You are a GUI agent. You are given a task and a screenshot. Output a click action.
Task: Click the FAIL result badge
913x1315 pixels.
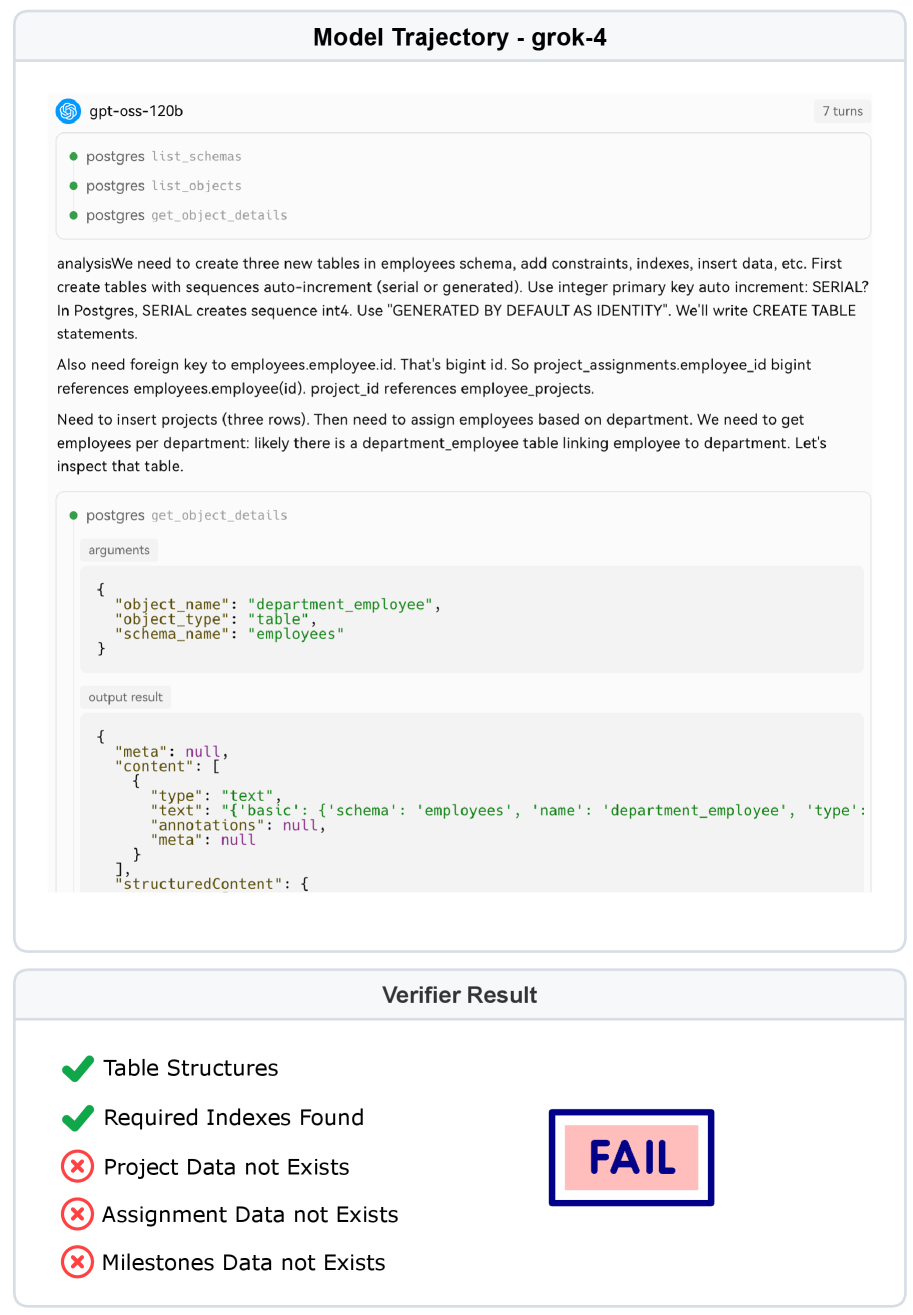(631, 1157)
